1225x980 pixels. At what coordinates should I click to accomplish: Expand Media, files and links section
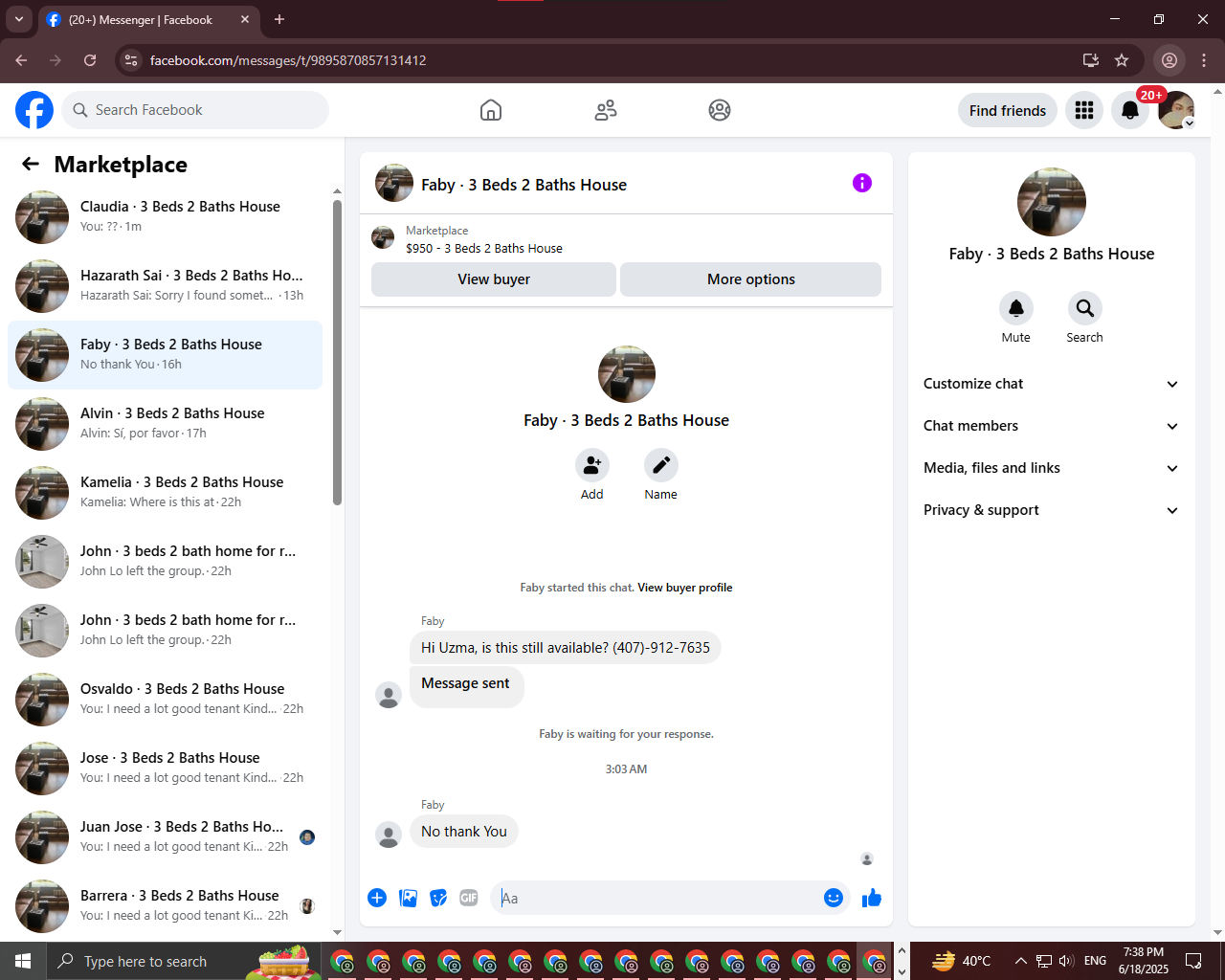pyautogui.click(x=1052, y=468)
